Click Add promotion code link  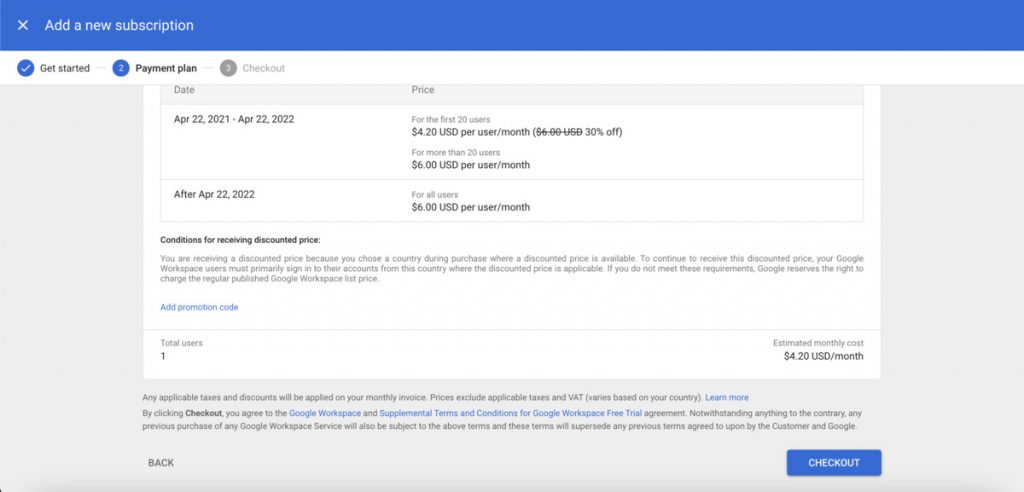coord(199,307)
